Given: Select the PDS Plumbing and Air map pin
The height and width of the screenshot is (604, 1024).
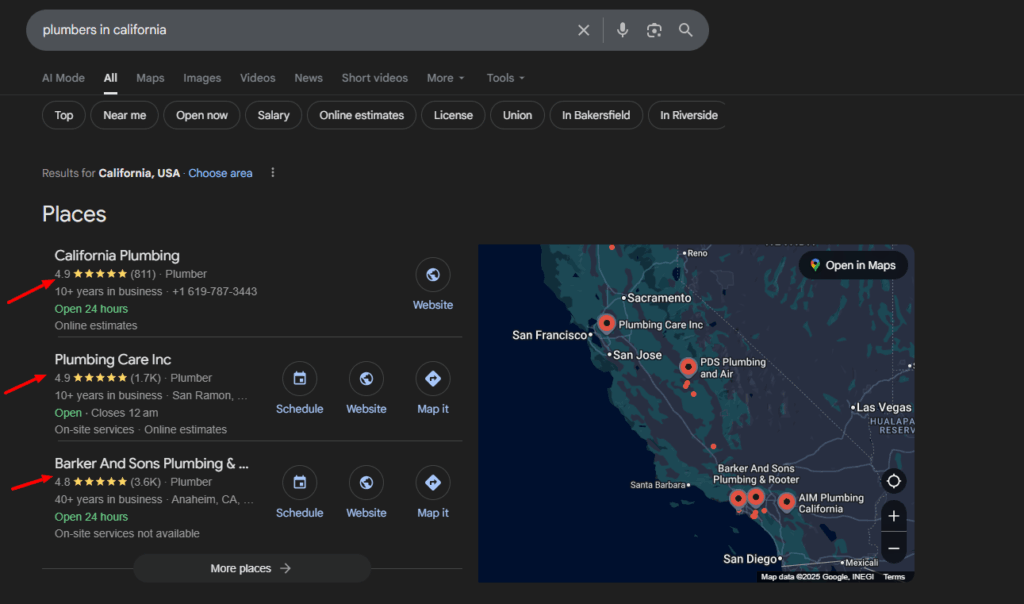Looking at the screenshot, I should [688, 367].
